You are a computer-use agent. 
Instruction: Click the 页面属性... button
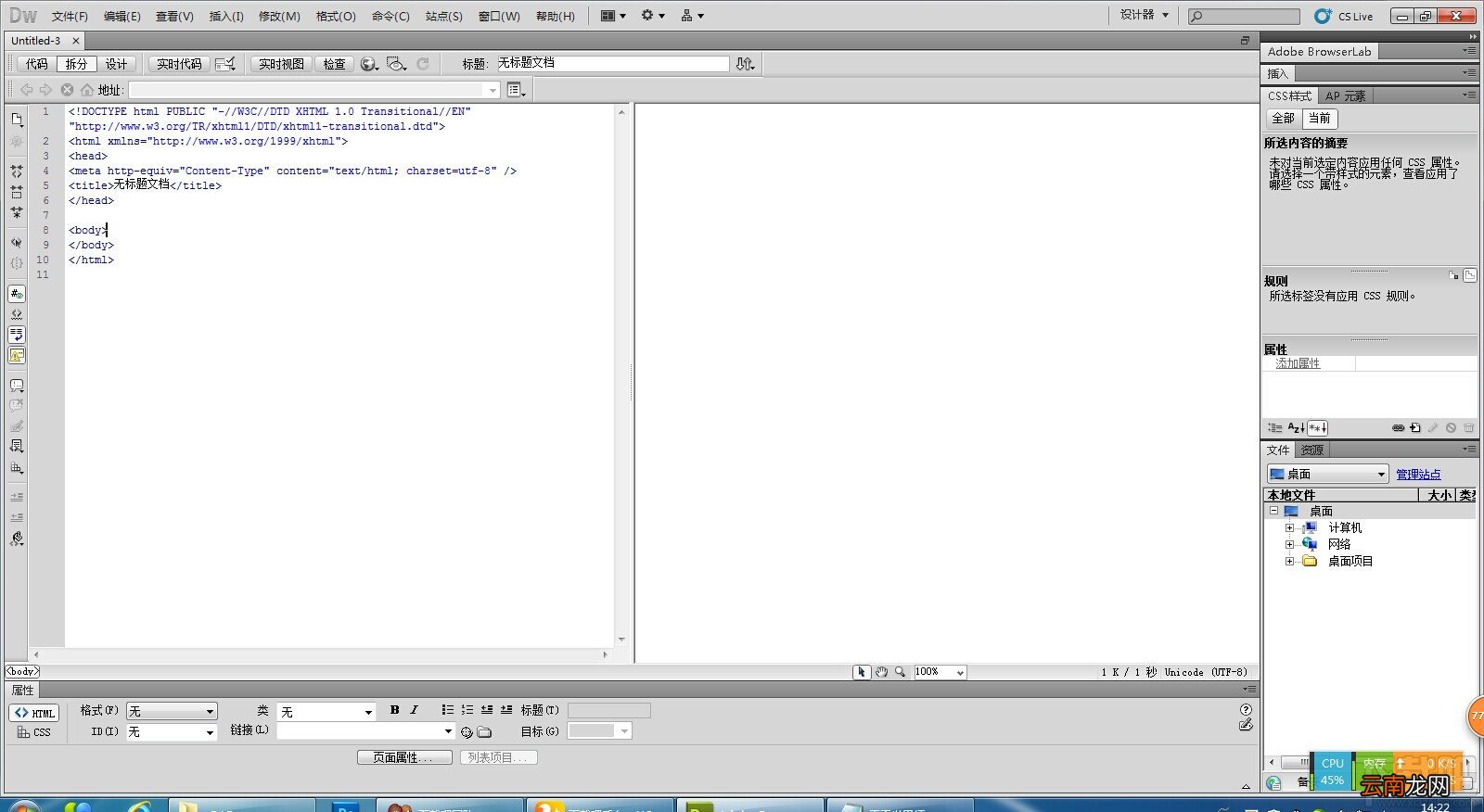[x=404, y=757]
